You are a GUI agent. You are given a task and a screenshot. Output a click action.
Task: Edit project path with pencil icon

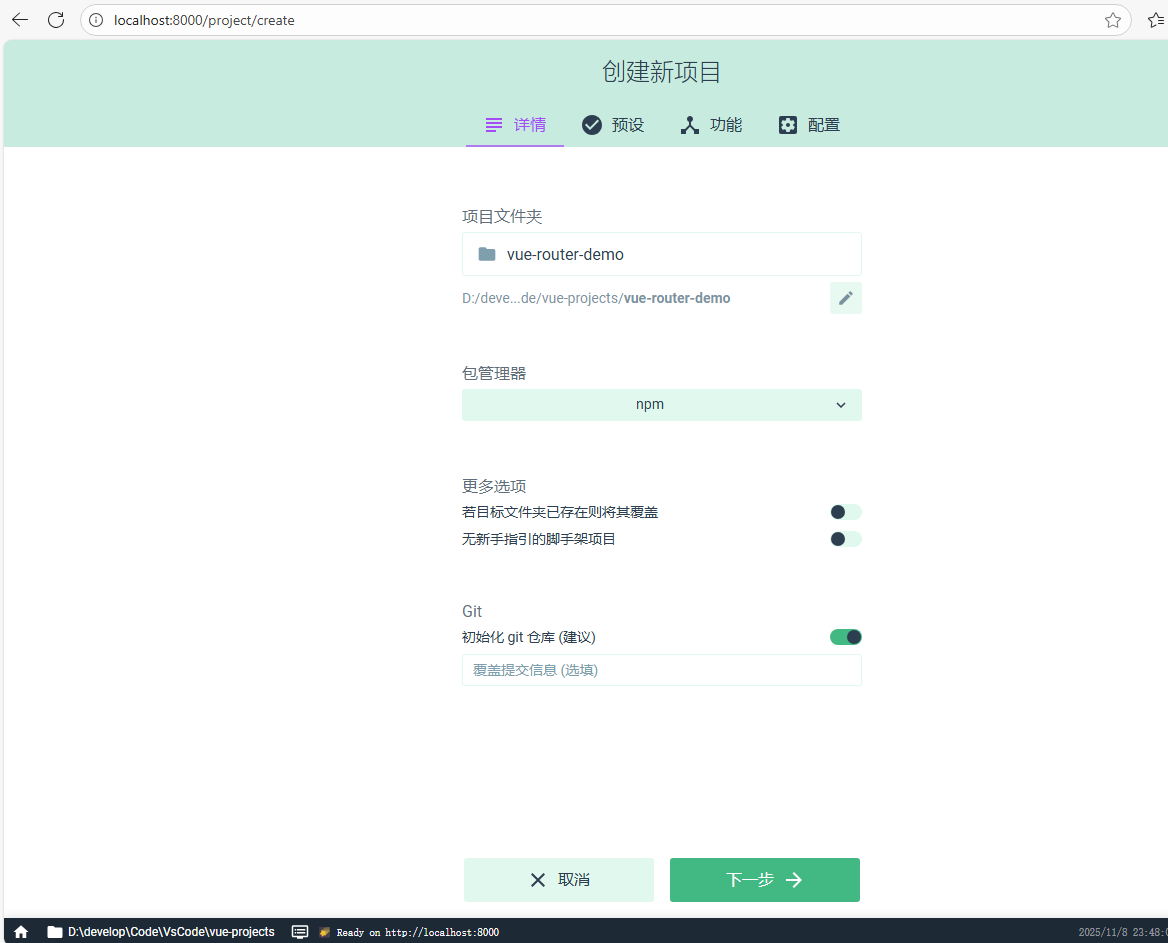pyautogui.click(x=845, y=298)
